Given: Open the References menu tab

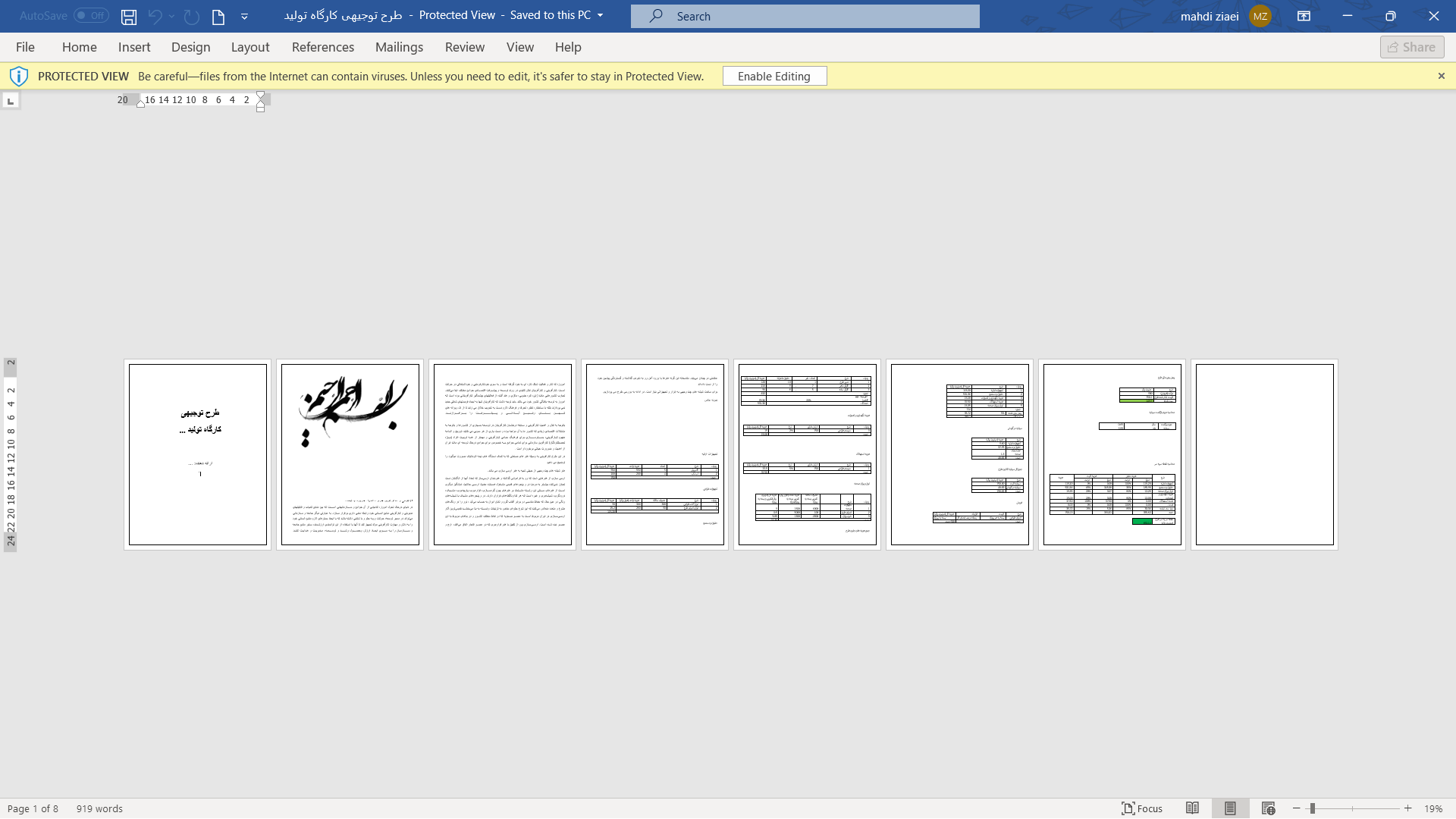Looking at the screenshot, I should coord(323,46).
